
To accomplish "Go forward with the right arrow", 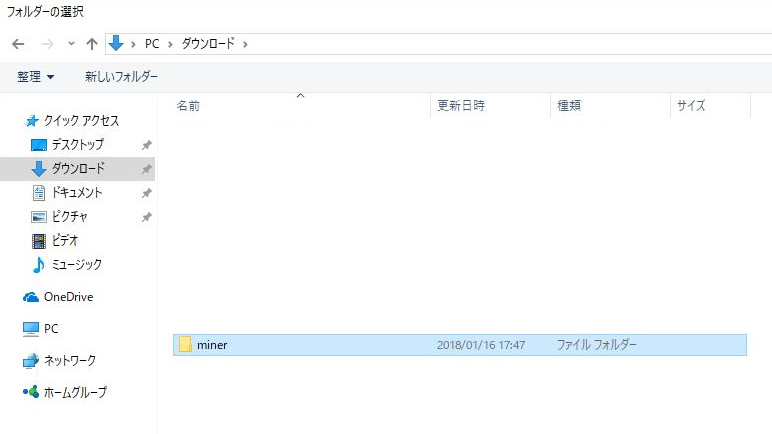I will [x=47, y=44].
